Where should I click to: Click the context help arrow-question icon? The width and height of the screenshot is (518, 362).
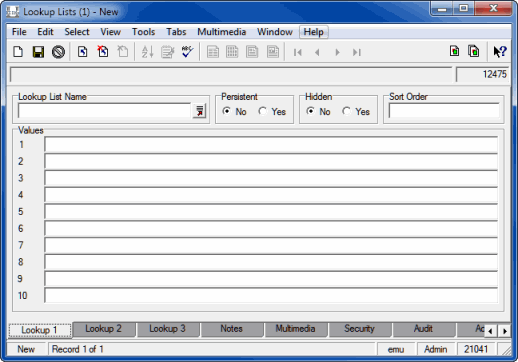point(500,52)
